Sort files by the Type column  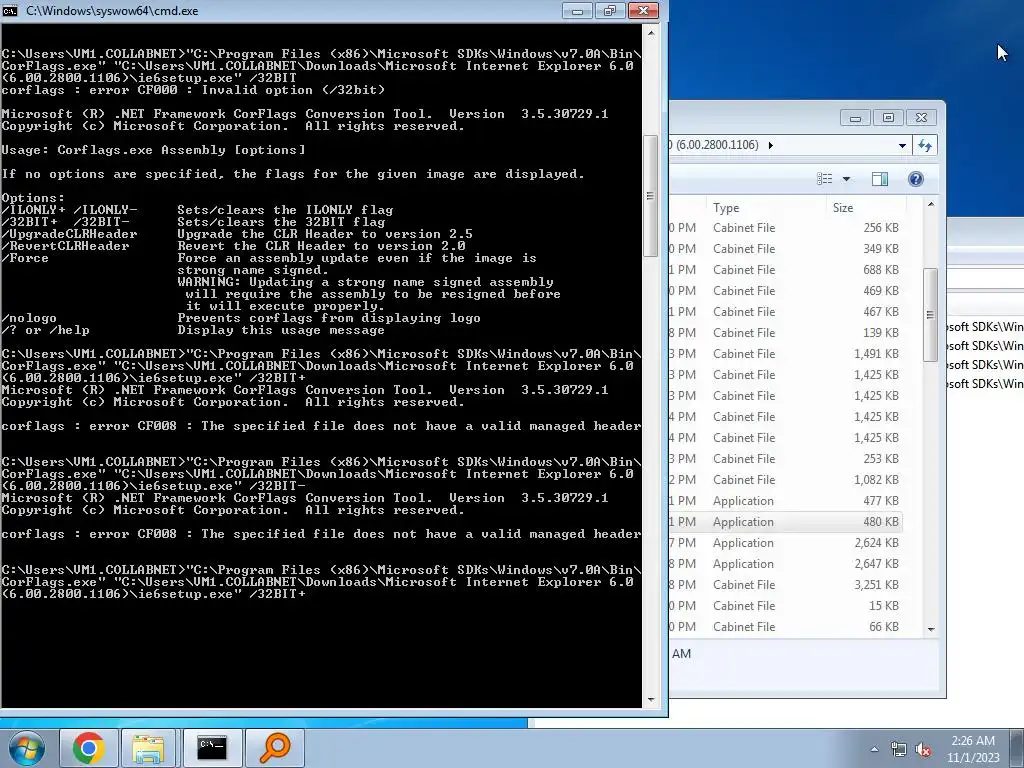click(726, 208)
